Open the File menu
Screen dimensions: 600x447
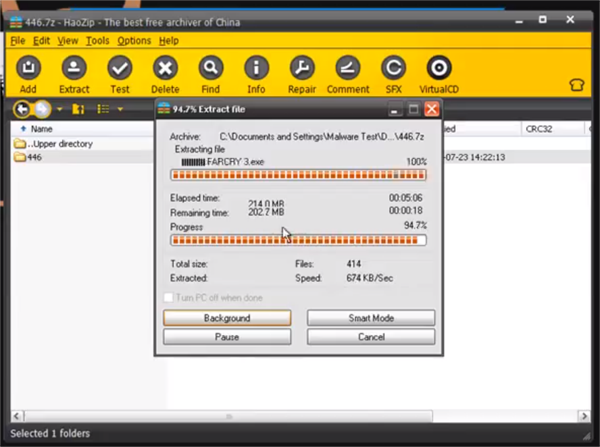pos(18,41)
